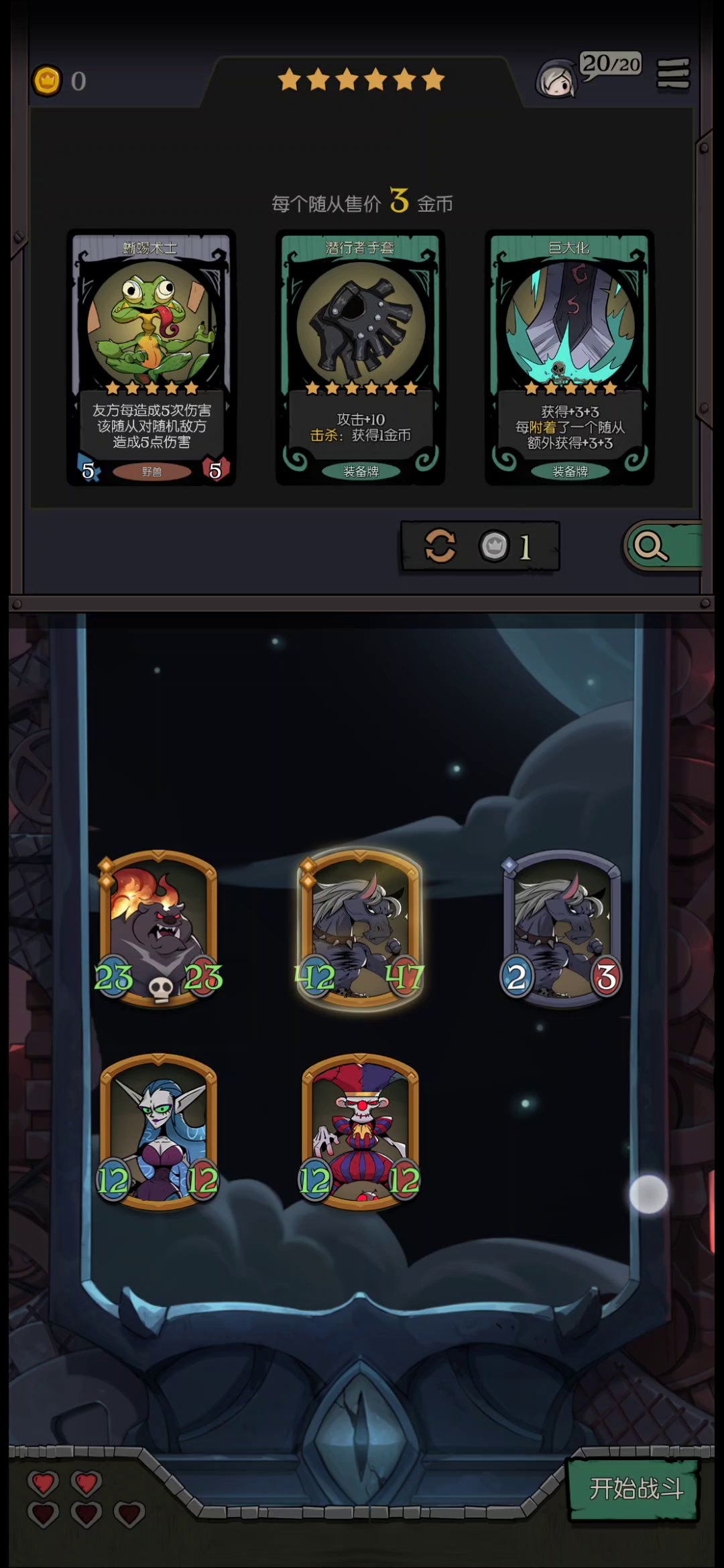Select the silver-framed 2/3 beast minion

click(562, 929)
